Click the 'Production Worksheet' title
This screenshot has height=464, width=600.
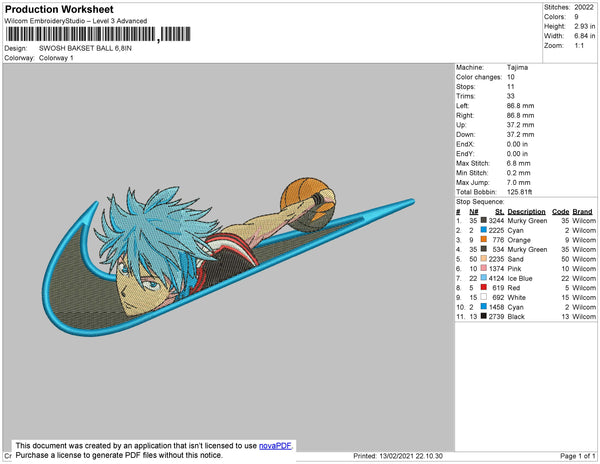pos(59,10)
